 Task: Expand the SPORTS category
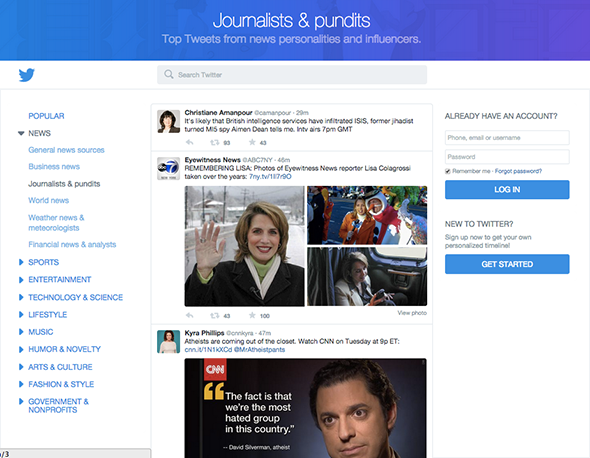coord(21,262)
